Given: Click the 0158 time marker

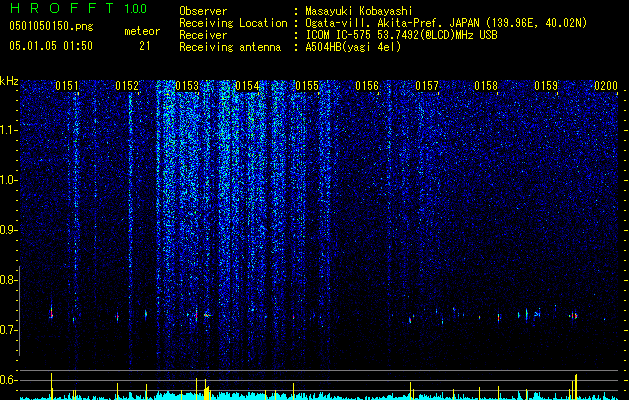Looking at the screenshot, I should [x=486, y=86].
